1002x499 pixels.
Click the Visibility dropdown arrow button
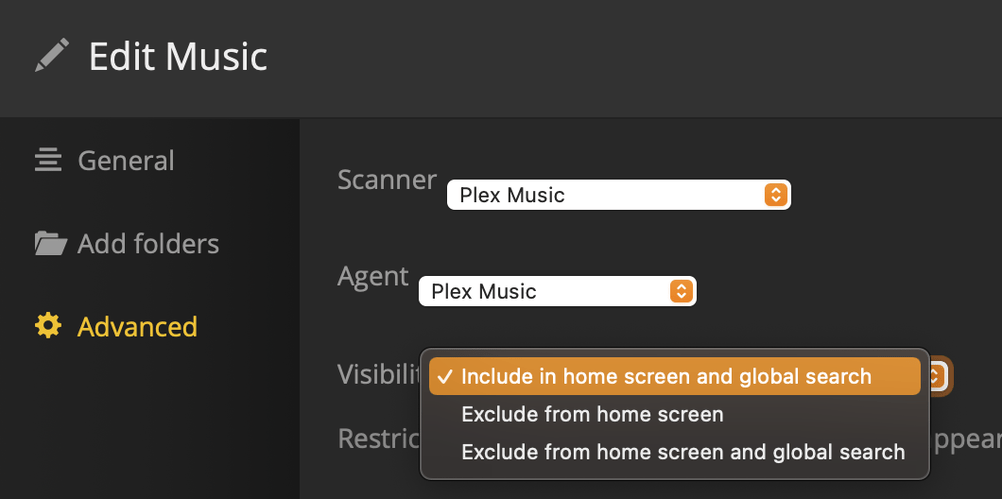click(936, 376)
